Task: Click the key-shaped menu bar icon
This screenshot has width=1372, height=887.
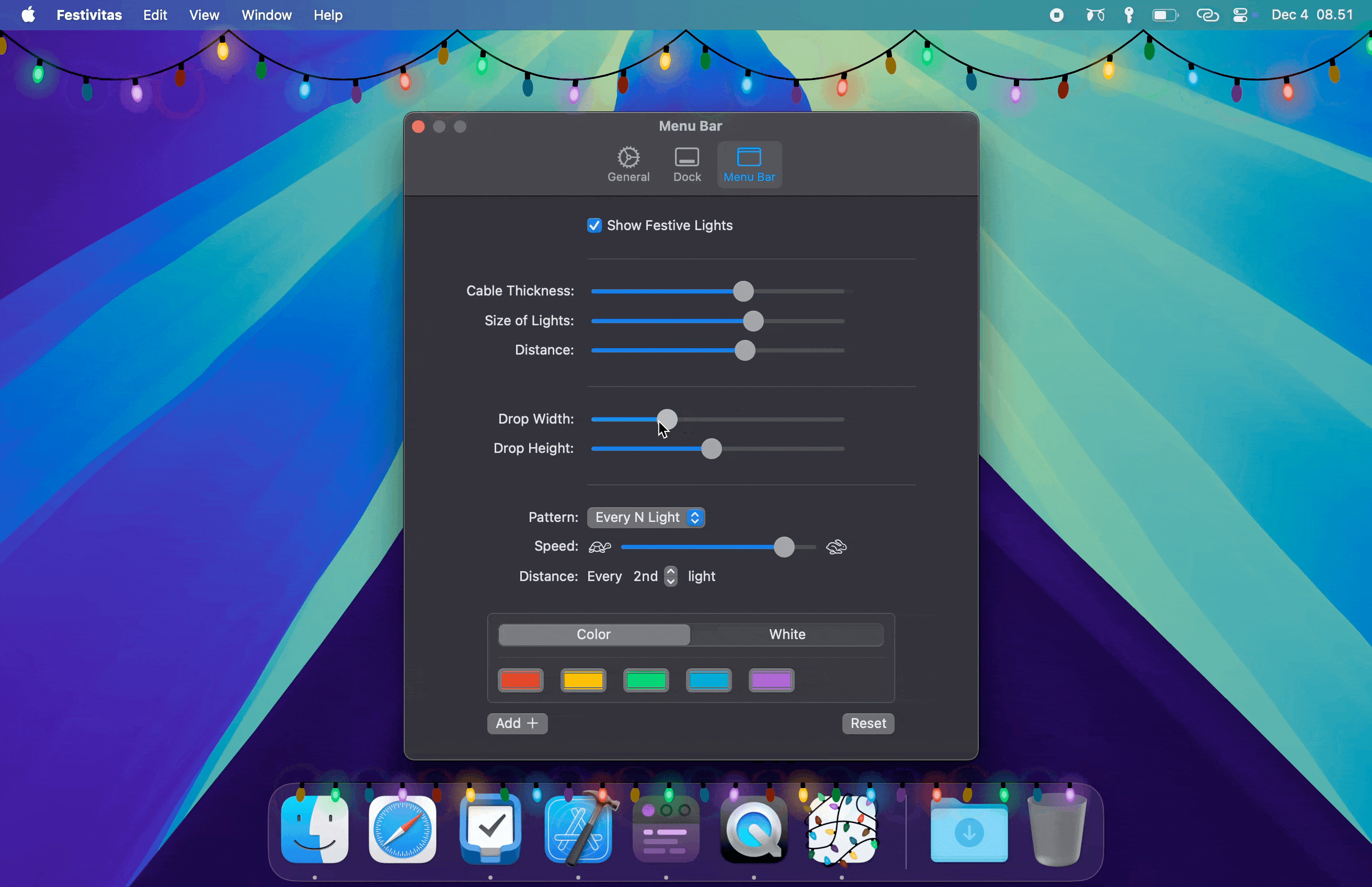Action: 1129,15
